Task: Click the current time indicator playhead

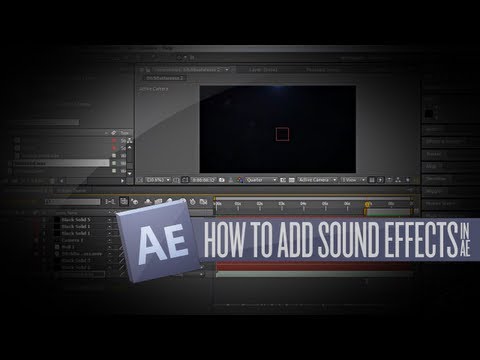Action: point(367,204)
